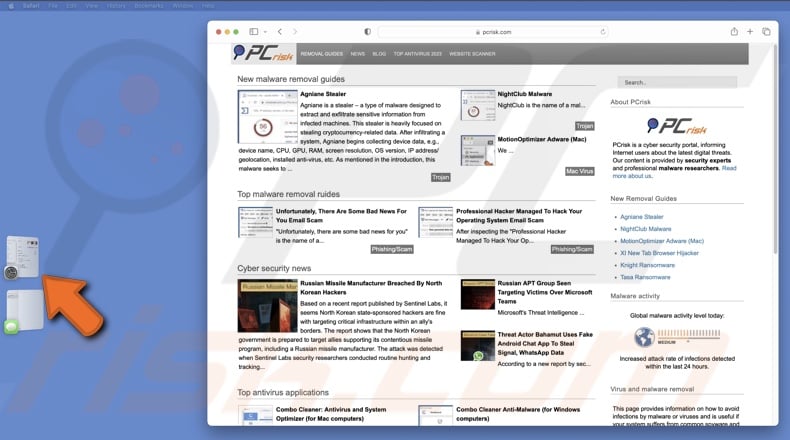The width and height of the screenshot is (790, 440).
Task: Click the privacy shield icon in toolbar
Action: (x=367, y=31)
